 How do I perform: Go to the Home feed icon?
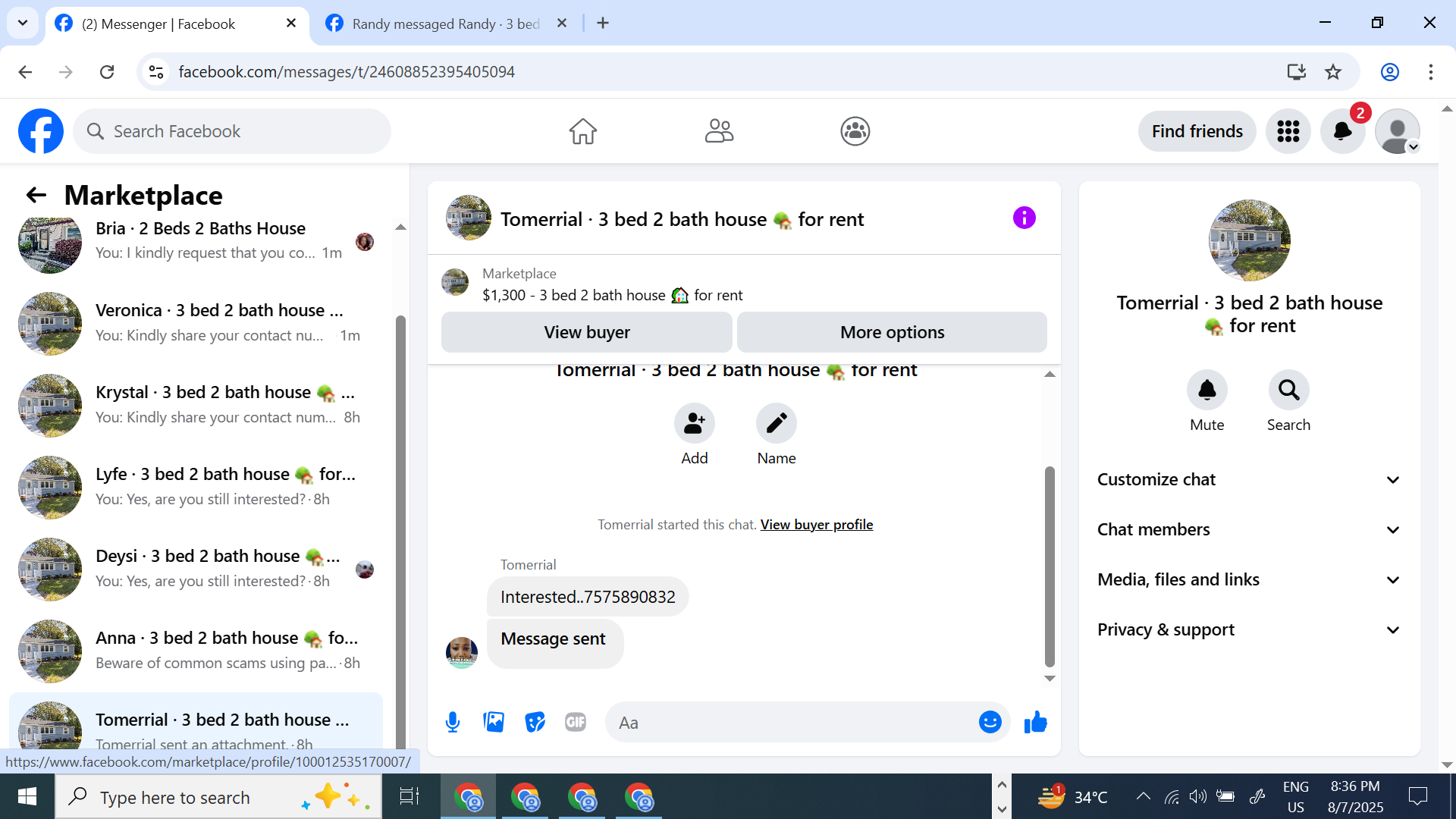(583, 131)
